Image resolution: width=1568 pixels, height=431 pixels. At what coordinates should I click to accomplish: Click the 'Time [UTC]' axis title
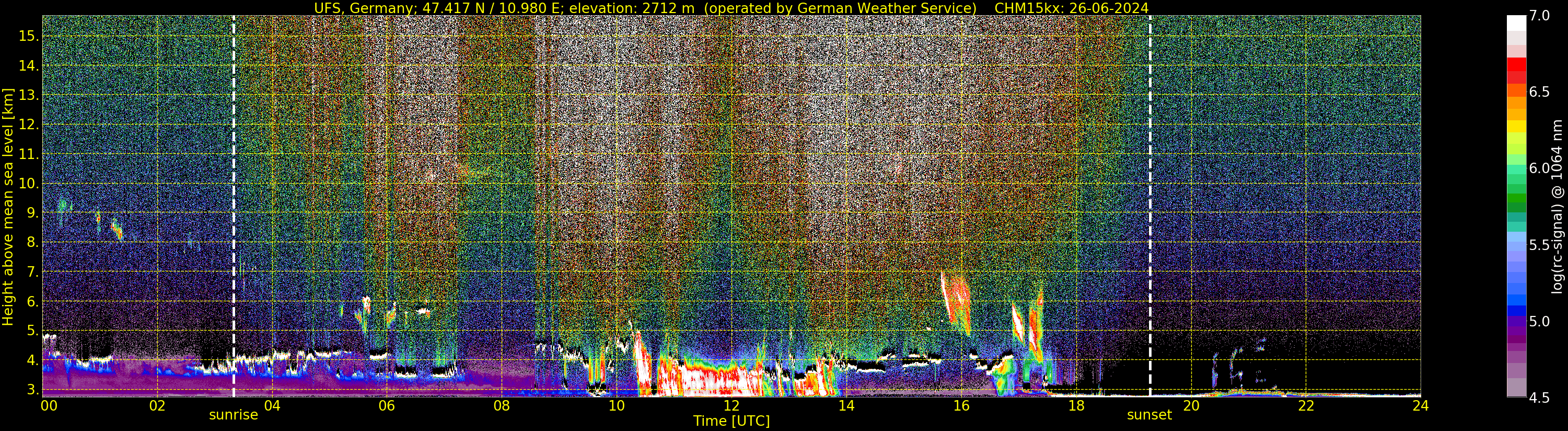(731, 421)
